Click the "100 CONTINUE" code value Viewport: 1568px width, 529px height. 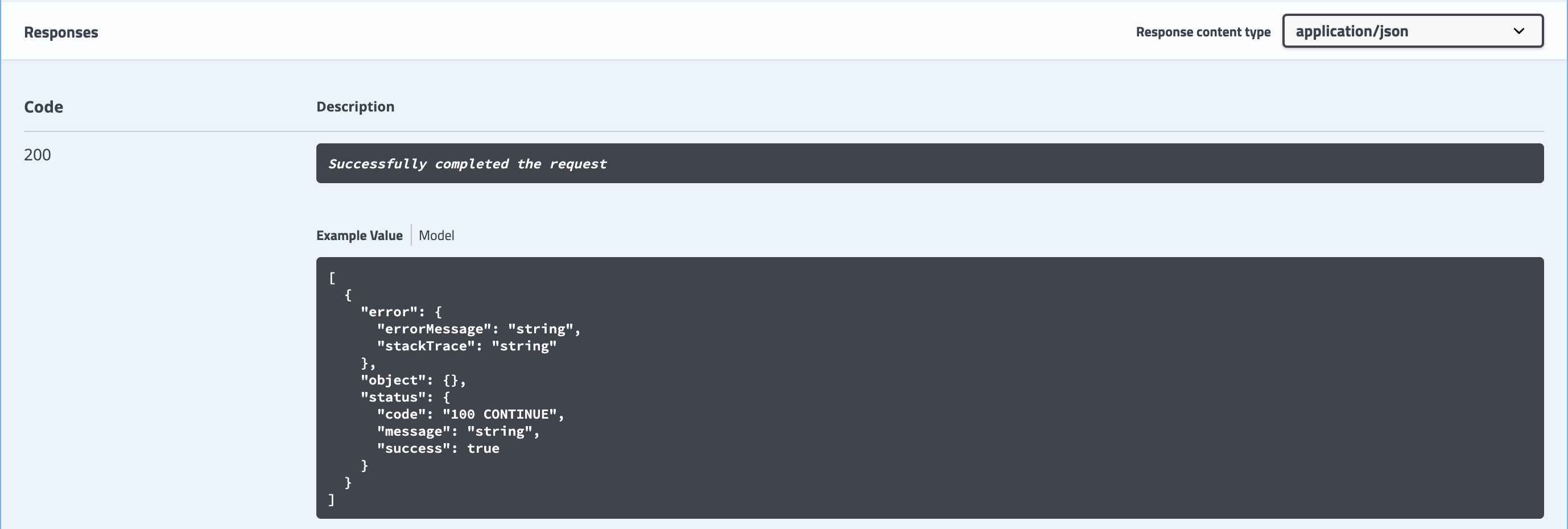tap(499, 415)
